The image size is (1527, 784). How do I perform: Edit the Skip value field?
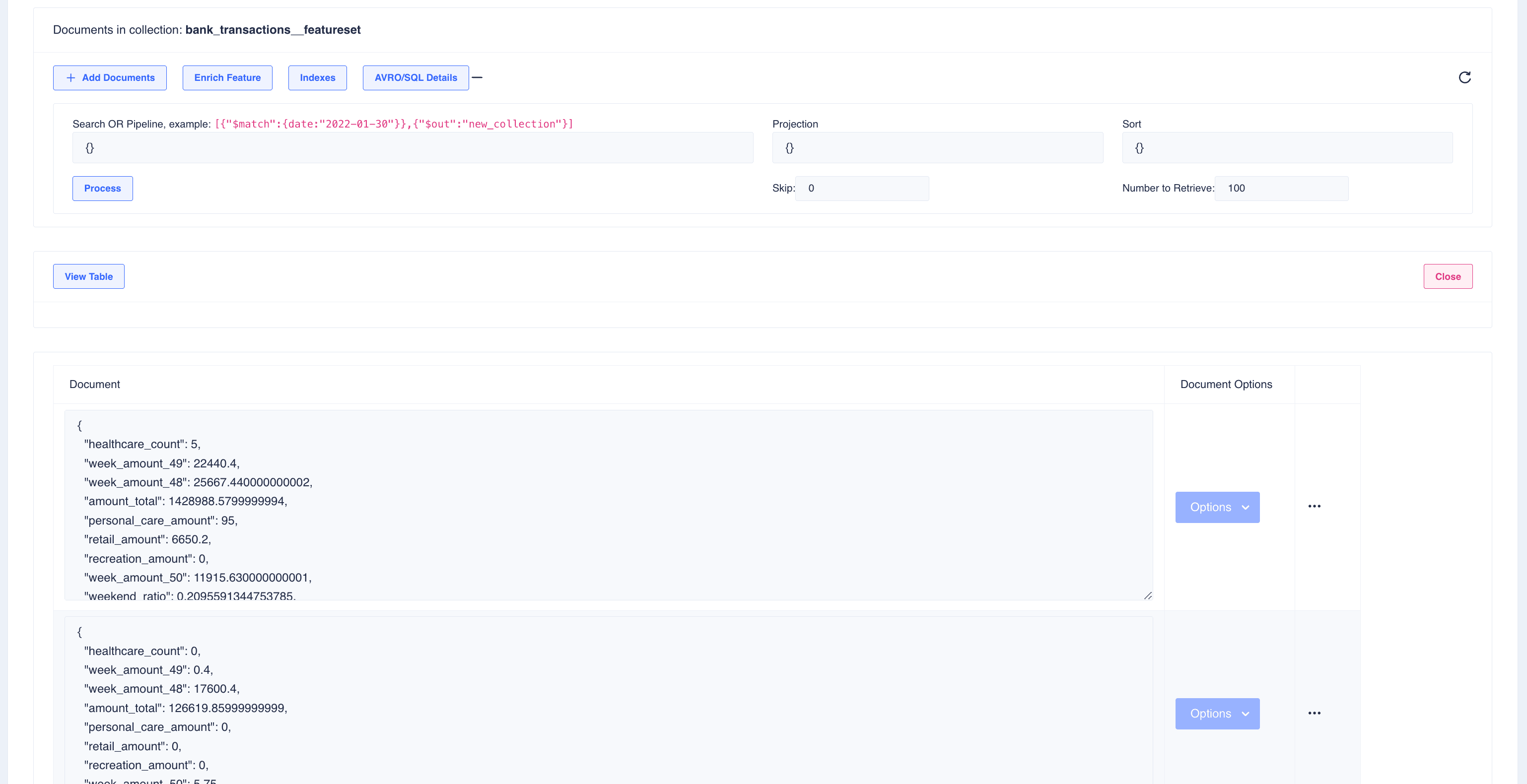click(861, 189)
